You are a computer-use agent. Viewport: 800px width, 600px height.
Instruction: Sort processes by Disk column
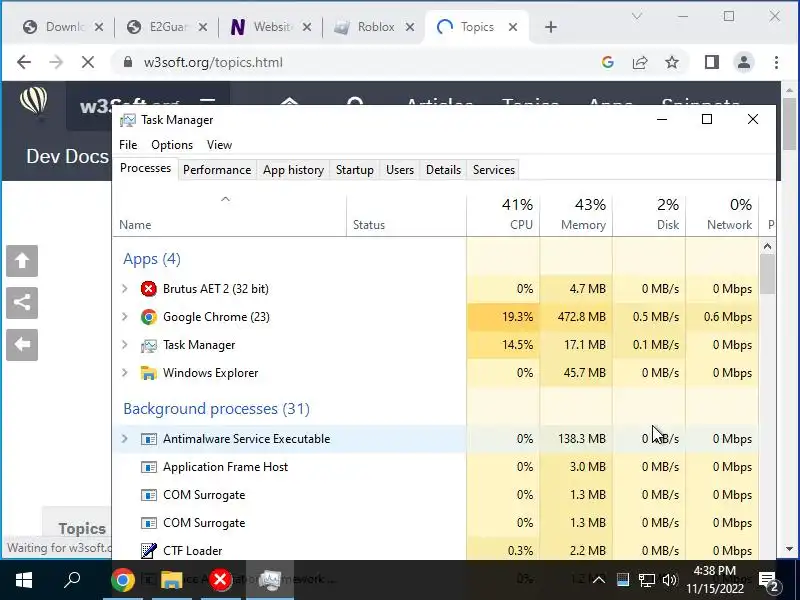pos(649,214)
